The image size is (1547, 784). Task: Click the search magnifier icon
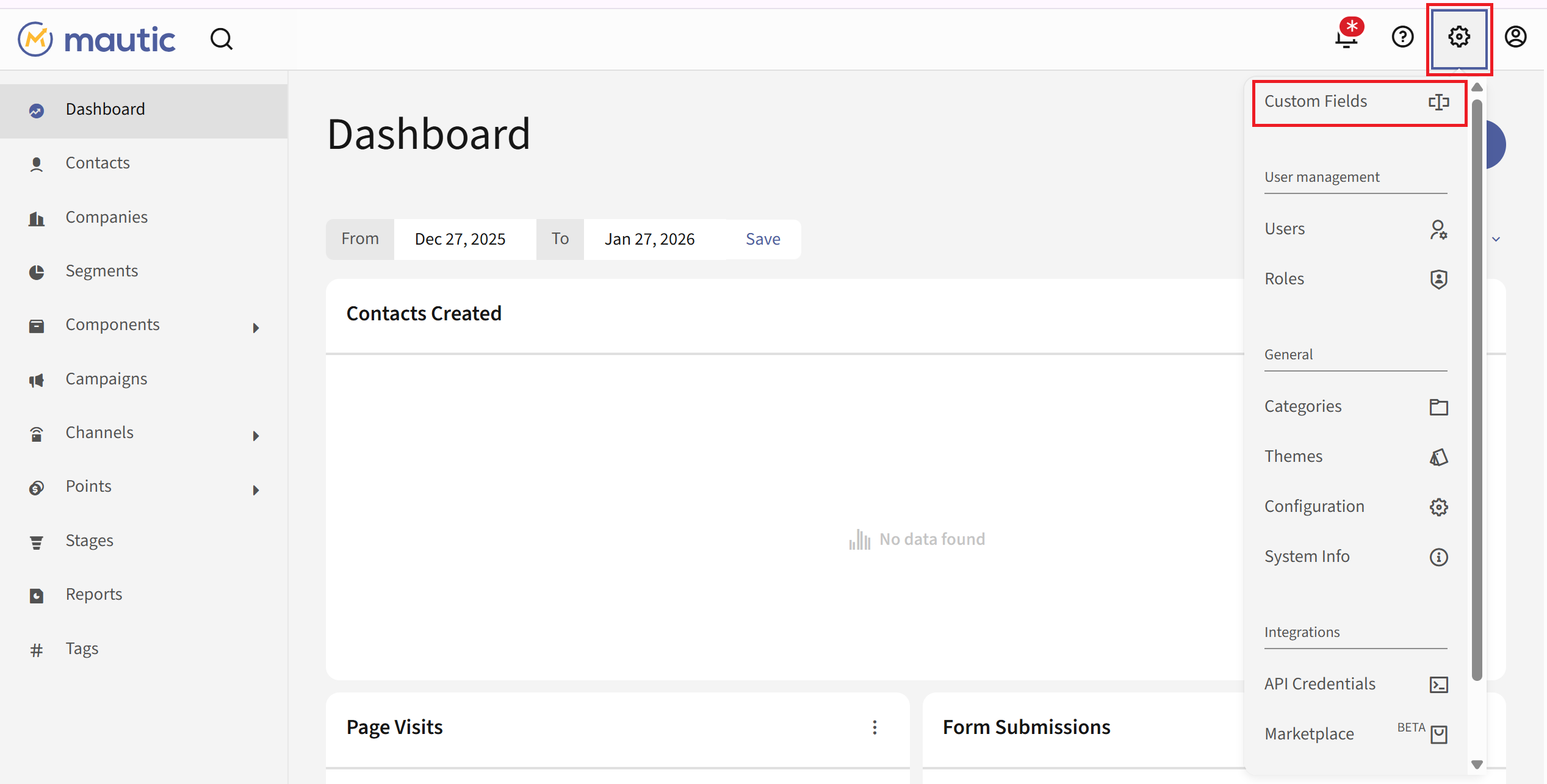[x=221, y=40]
